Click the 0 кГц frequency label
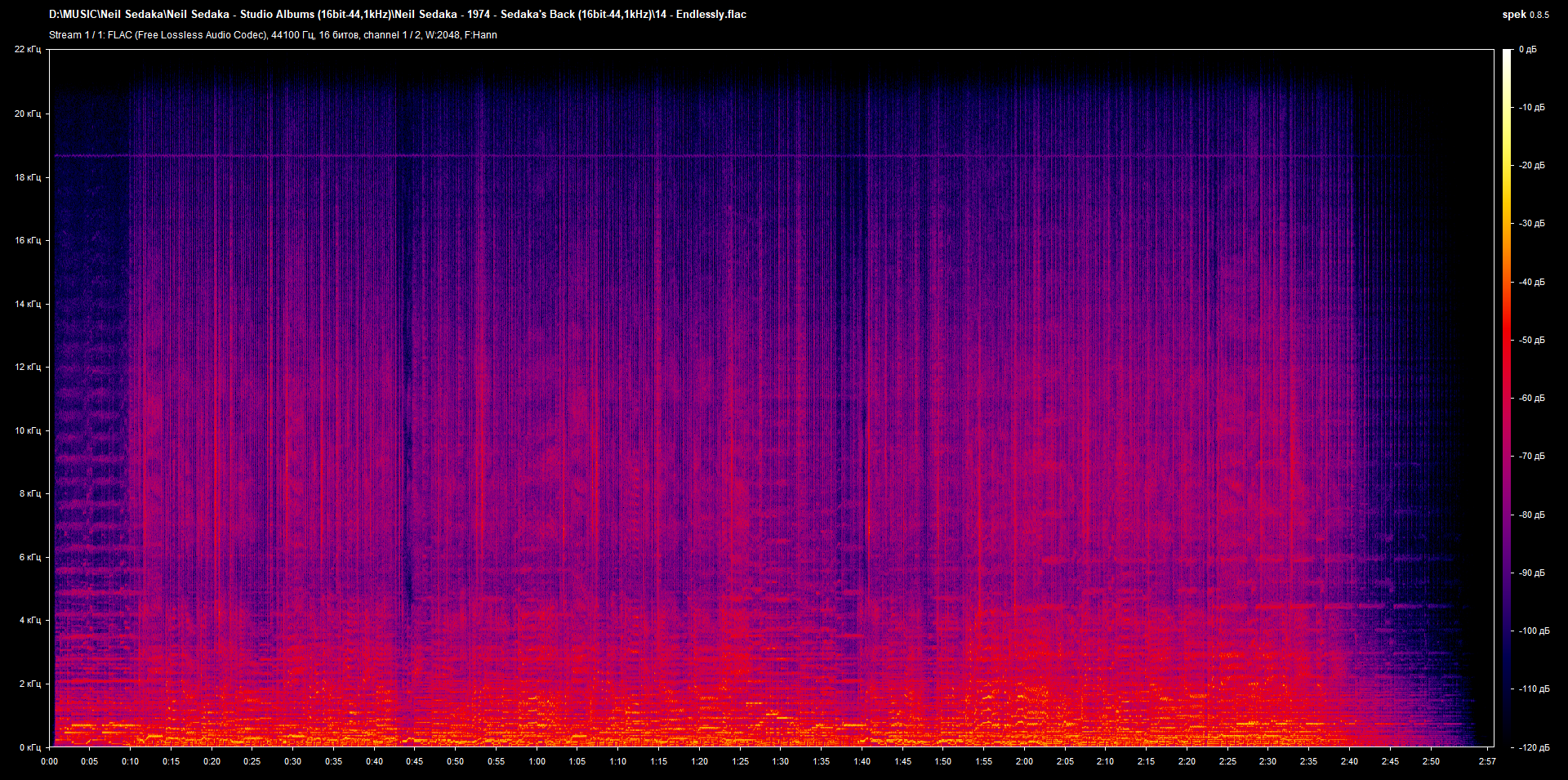 (x=30, y=747)
